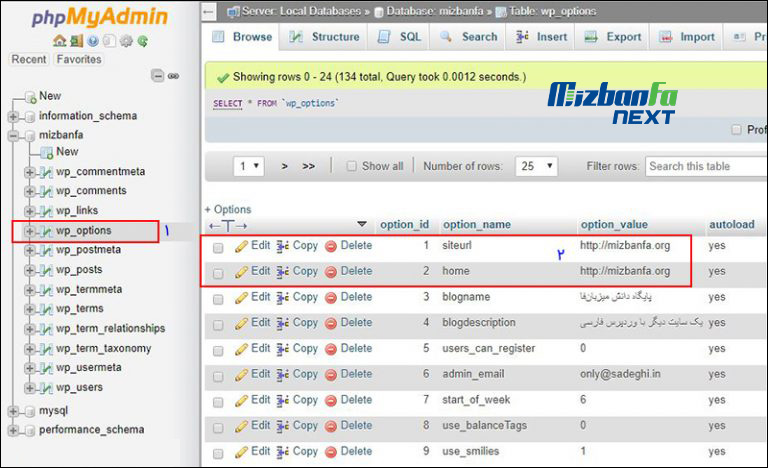This screenshot has height=468, width=768.
Task: Open the Export tab
Action: pos(612,37)
